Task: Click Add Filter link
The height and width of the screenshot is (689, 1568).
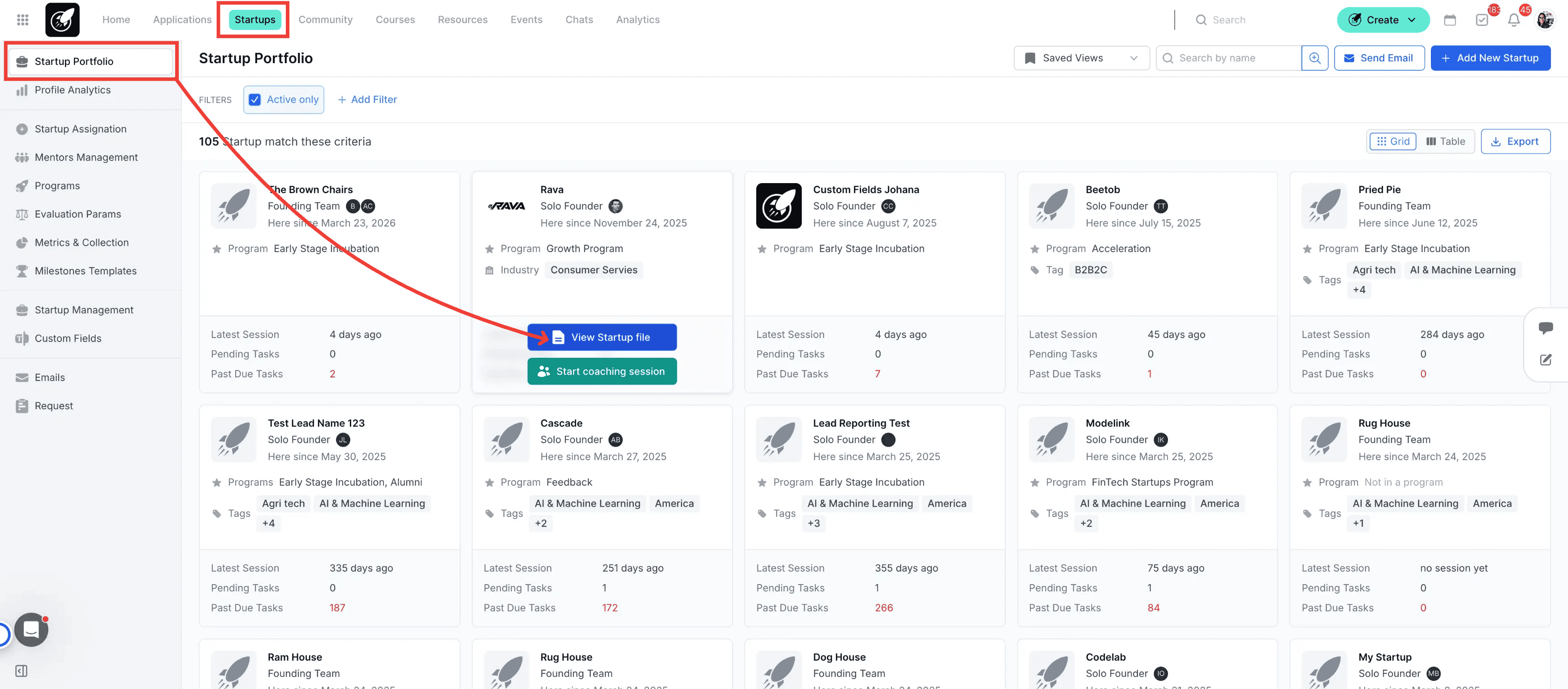Action: click(367, 100)
